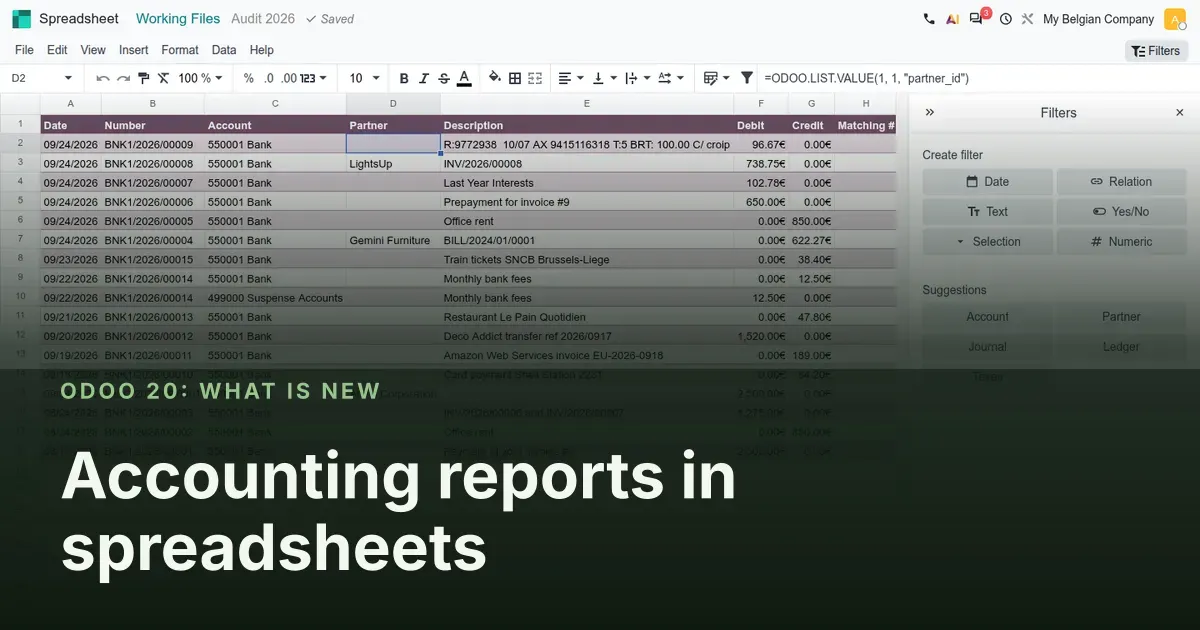Open the fill color bucket picker
Viewport: 1200px width, 630px height.
(x=494, y=78)
